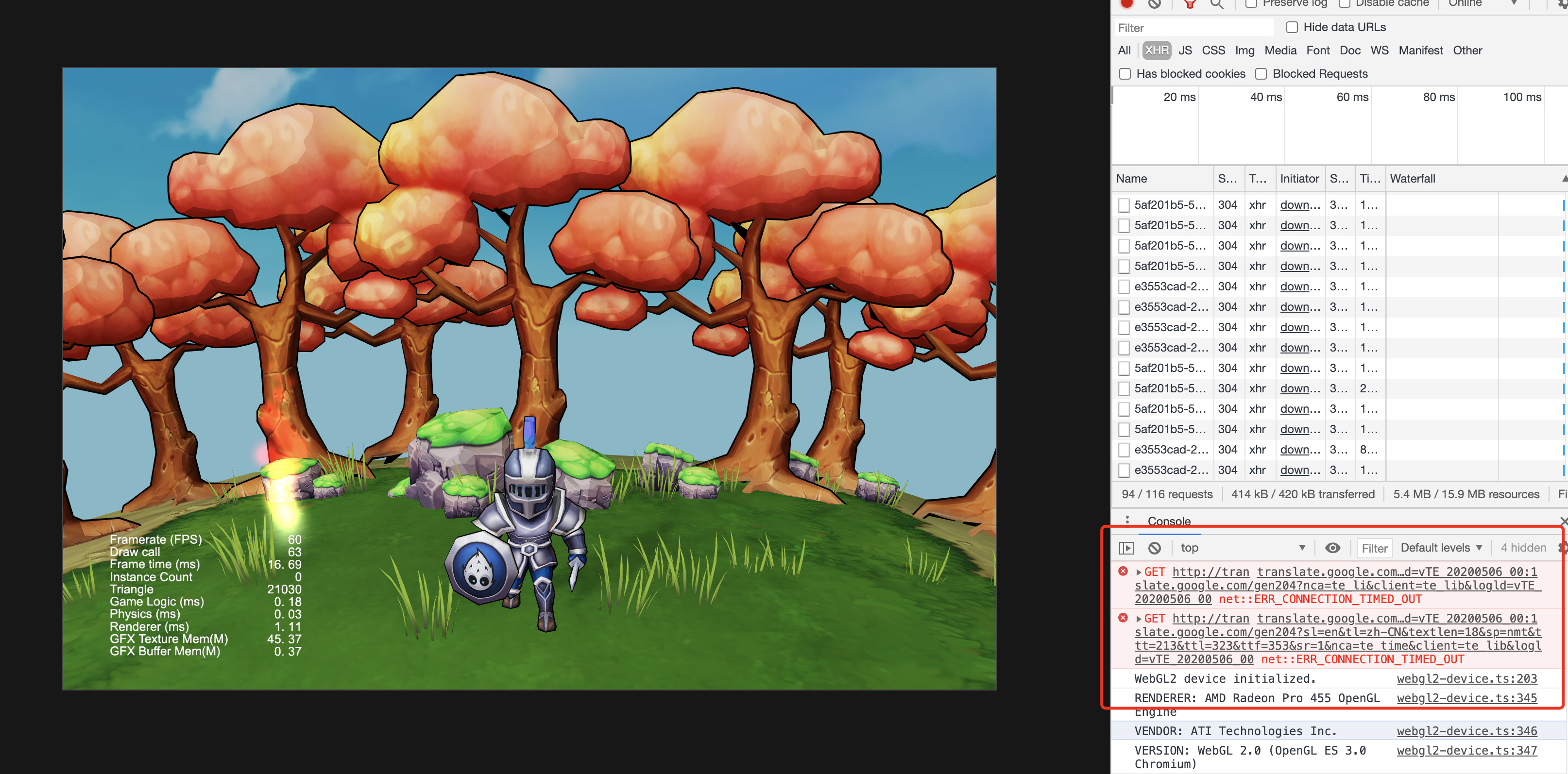Click the red network record button
The height and width of the screenshot is (774, 1568).
(x=1126, y=3)
